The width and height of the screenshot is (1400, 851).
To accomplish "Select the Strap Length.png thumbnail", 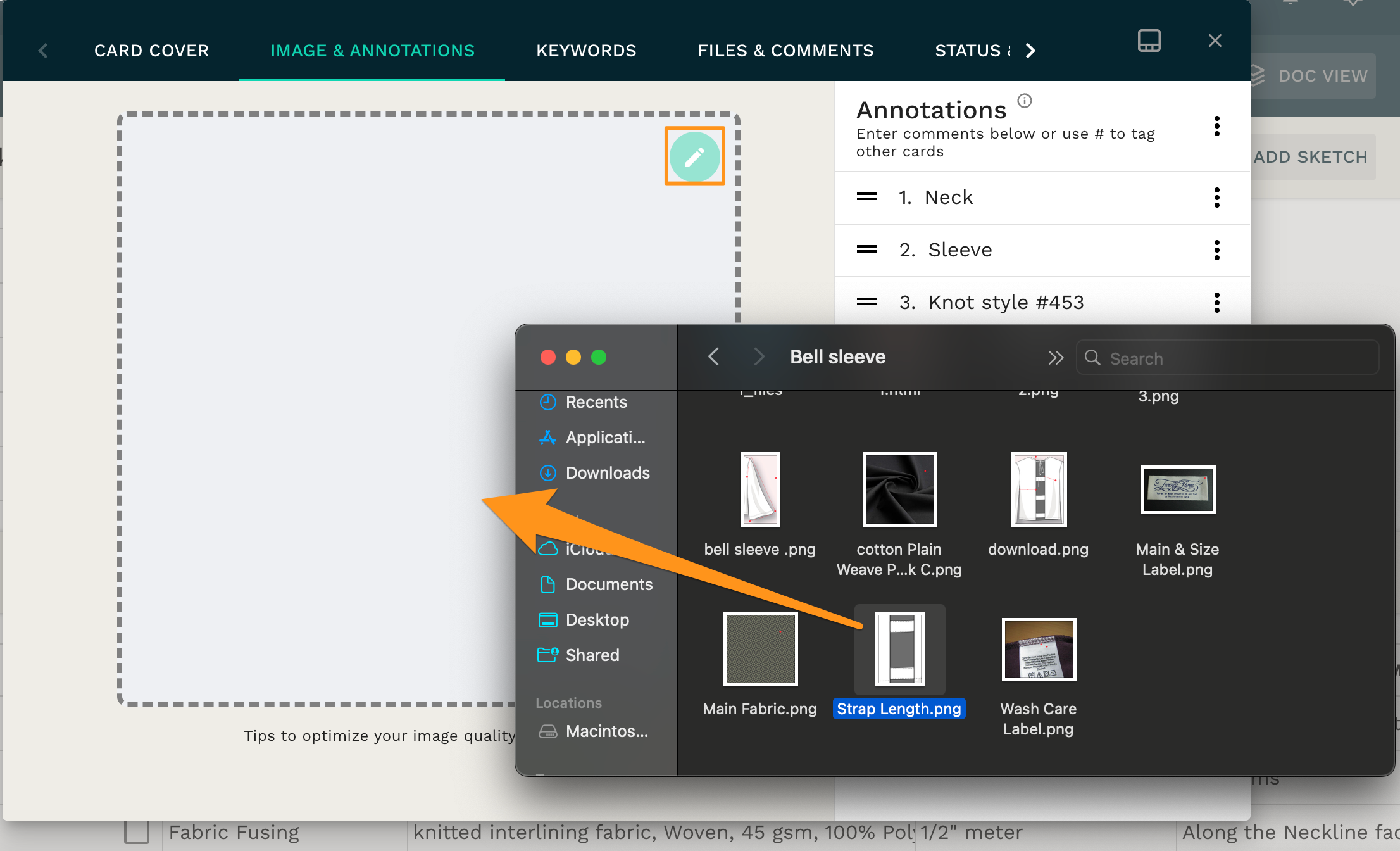I will pos(899,649).
